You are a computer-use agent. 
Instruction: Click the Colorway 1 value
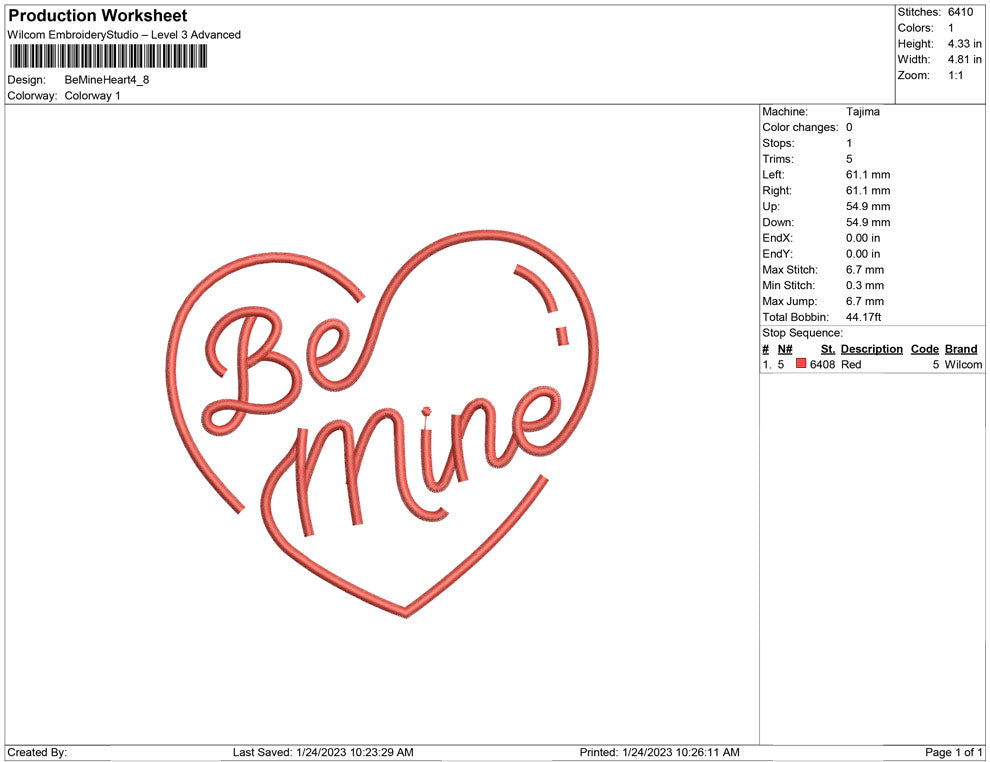coord(92,95)
